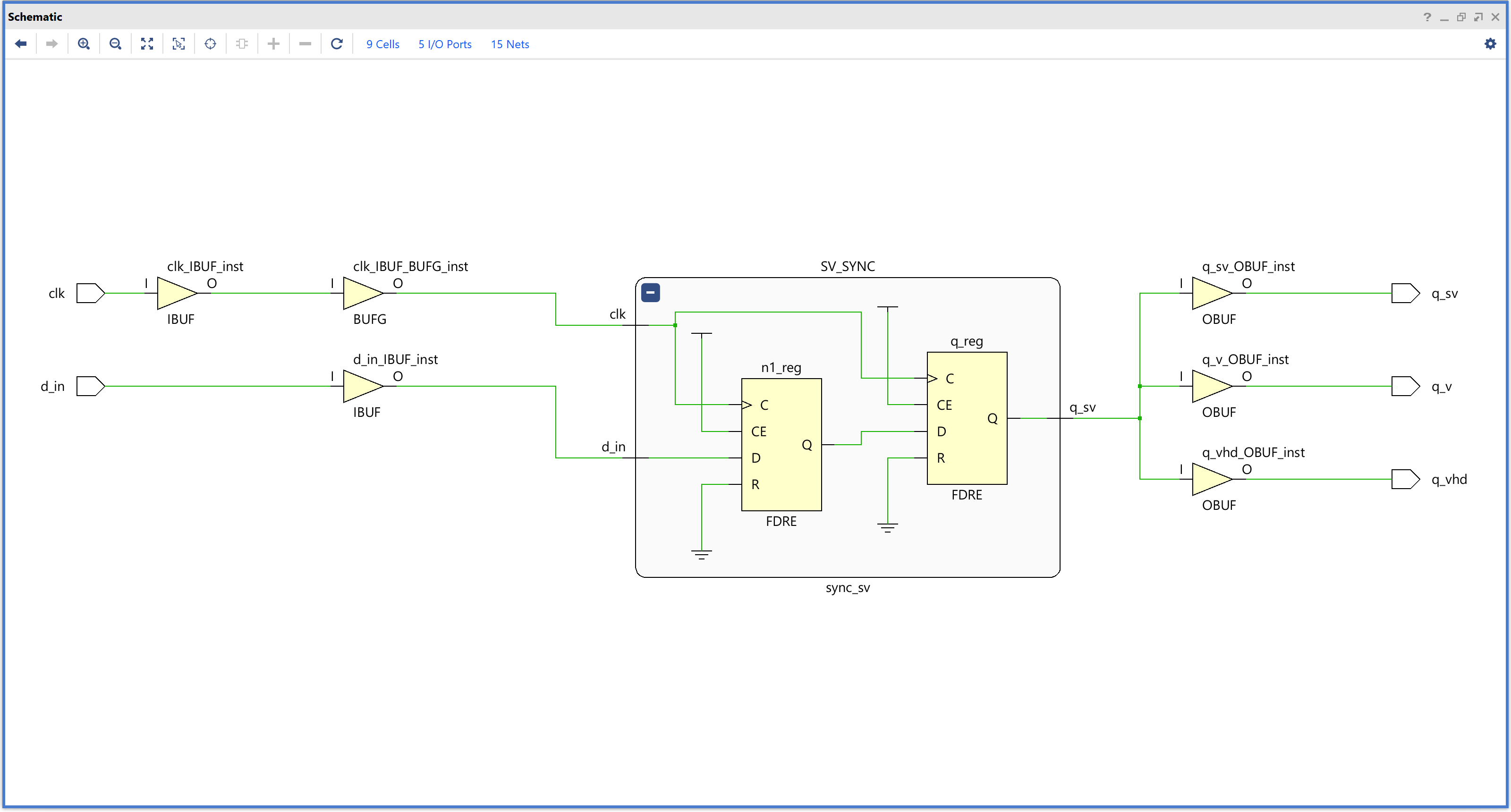Click the zoom out magnifier icon
This screenshot has height=812, width=1511.
click(x=116, y=44)
